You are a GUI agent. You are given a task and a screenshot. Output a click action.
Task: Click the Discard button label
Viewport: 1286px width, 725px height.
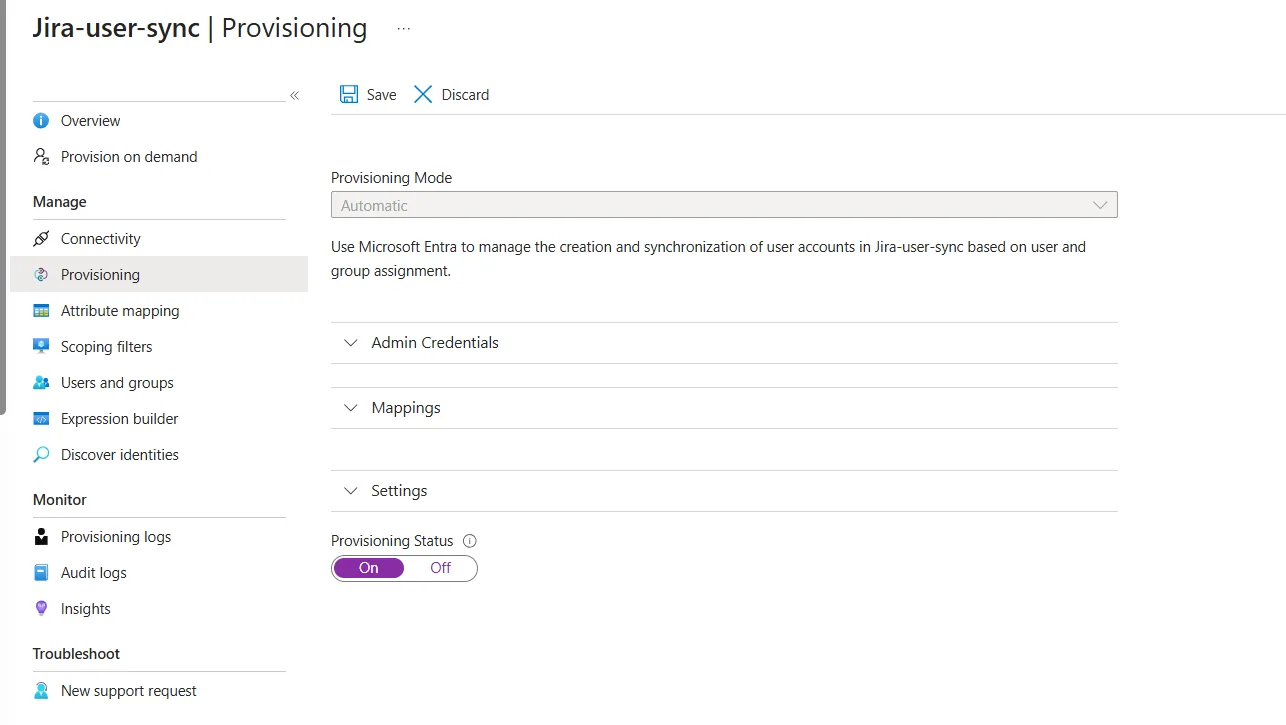pyautogui.click(x=465, y=95)
